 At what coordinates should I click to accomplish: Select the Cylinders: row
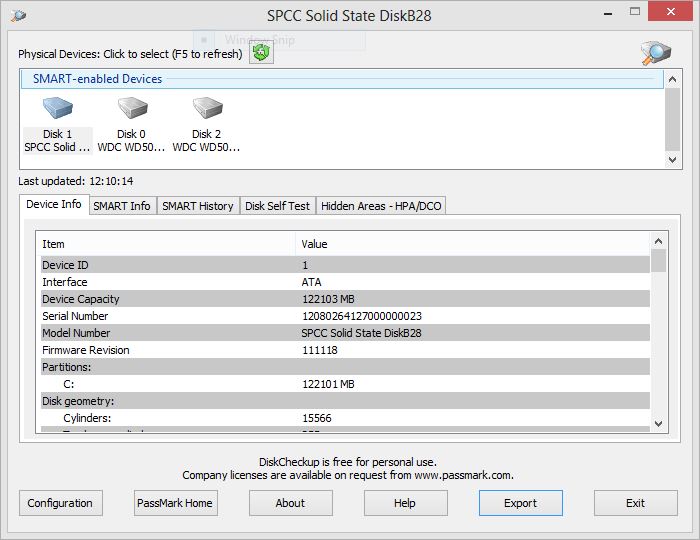tap(345, 417)
